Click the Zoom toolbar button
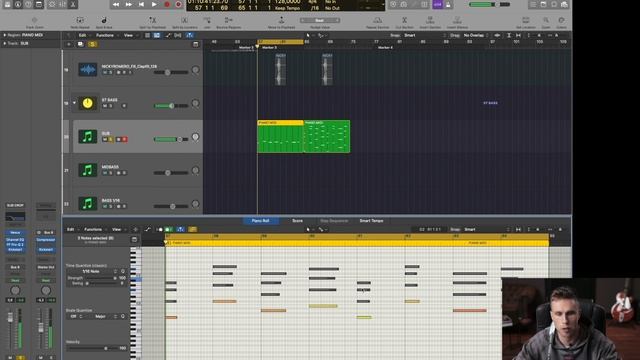 (546, 22)
